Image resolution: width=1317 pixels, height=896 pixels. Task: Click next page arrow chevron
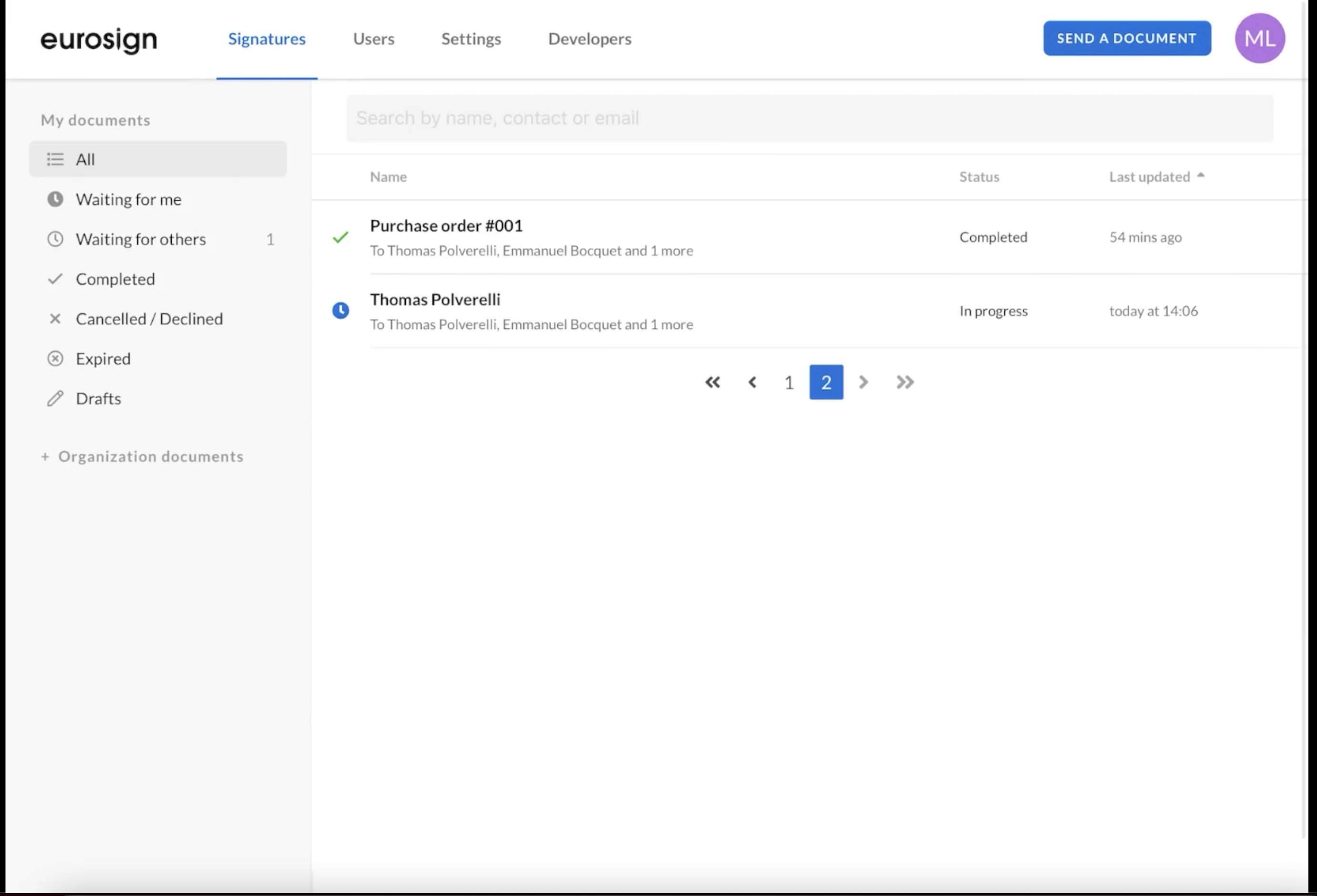click(x=863, y=381)
